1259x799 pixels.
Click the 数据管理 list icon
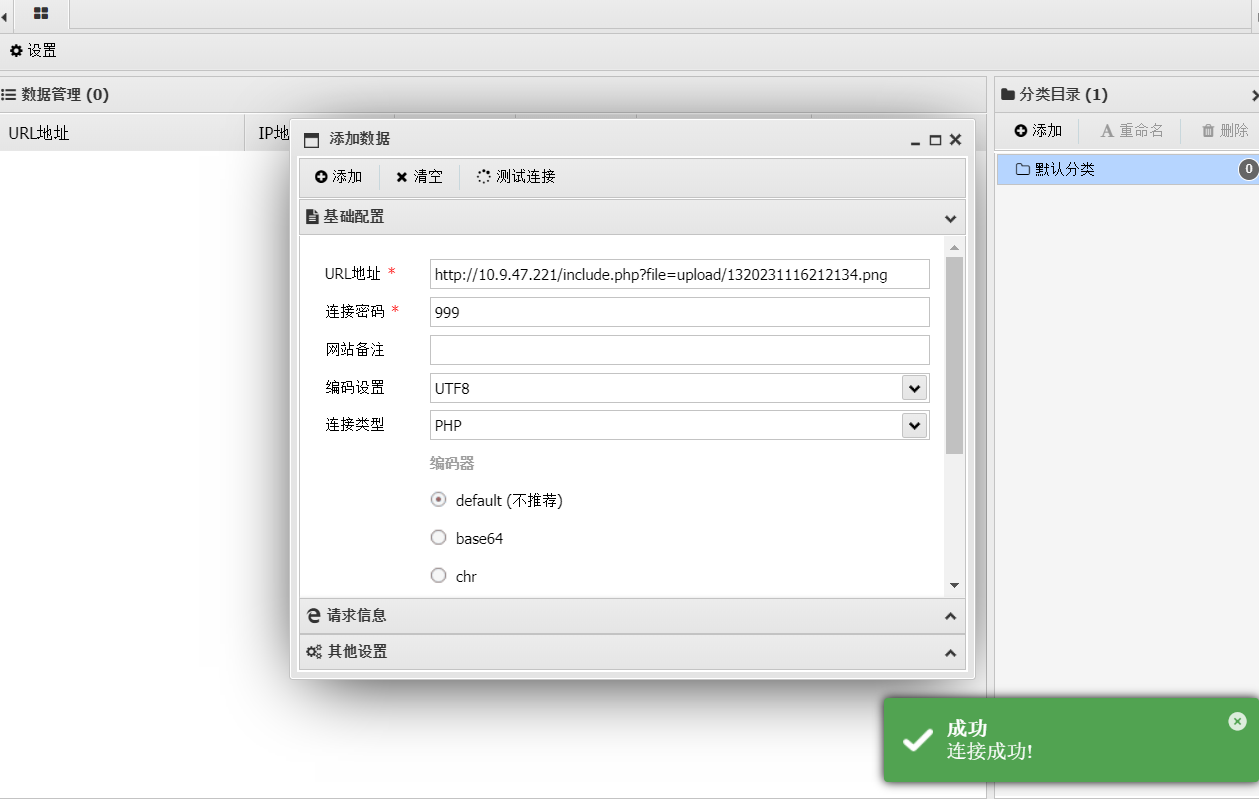8,95
